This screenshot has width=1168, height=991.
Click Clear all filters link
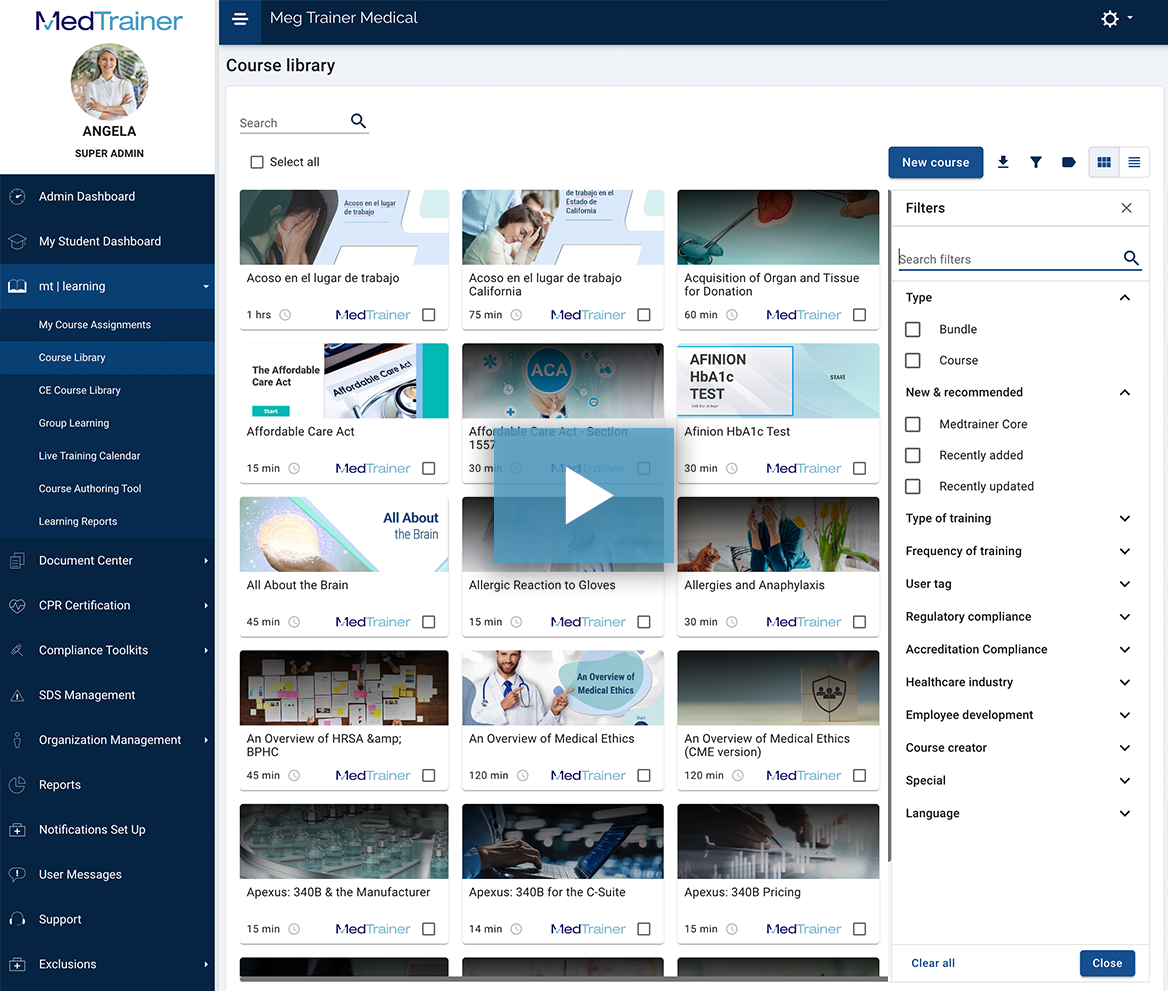[x=933, y=963]
